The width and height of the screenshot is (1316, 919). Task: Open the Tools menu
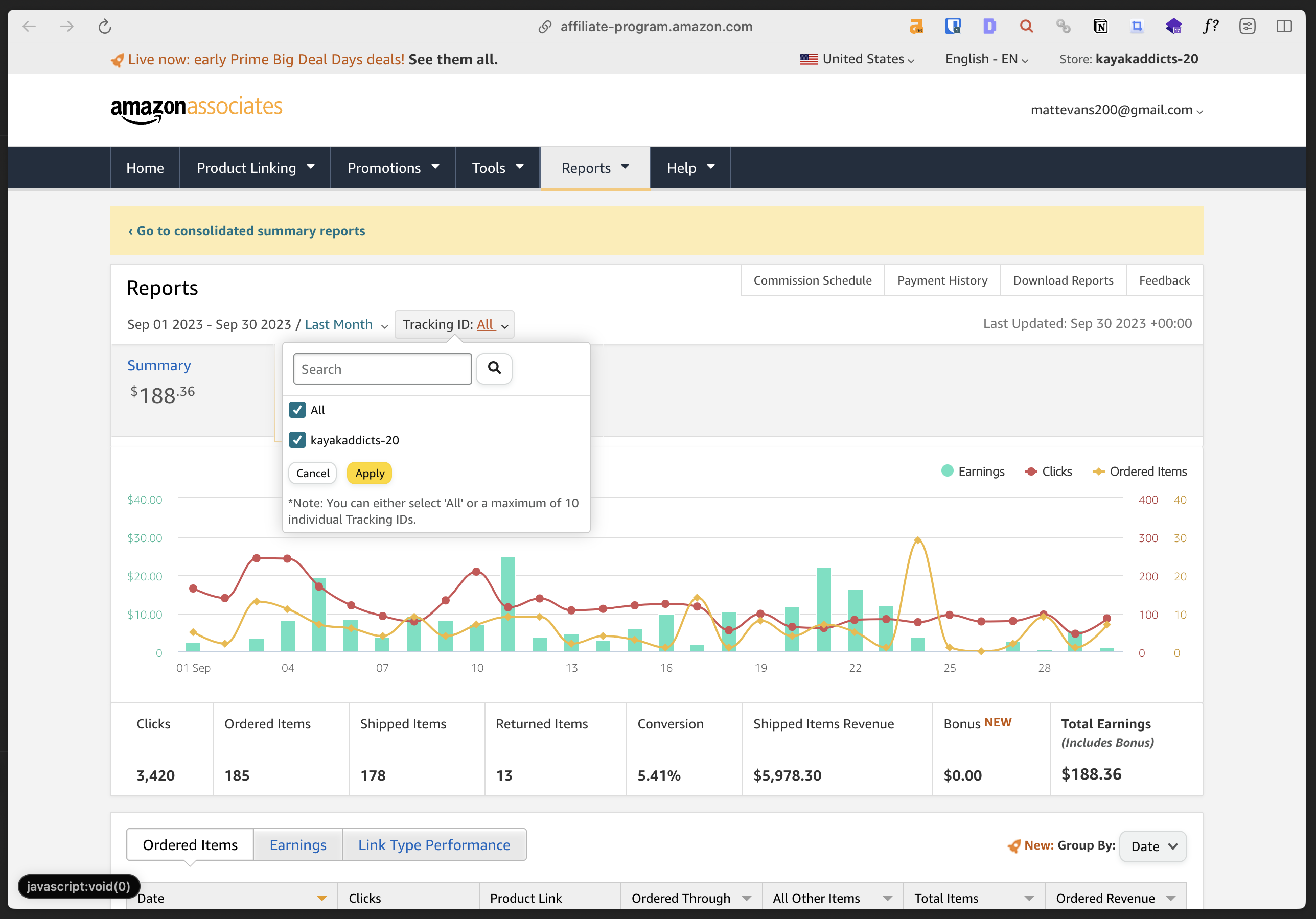click(497, 168)
